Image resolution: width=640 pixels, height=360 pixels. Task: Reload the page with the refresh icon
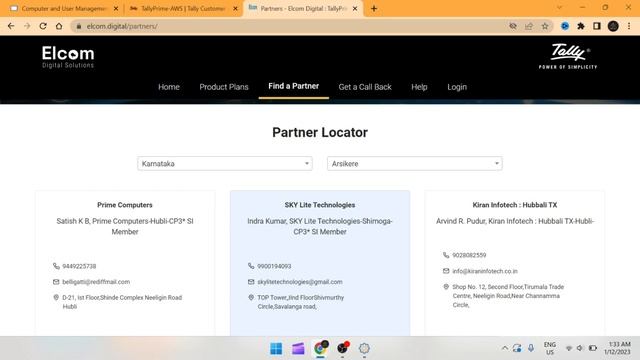(43, 26)
